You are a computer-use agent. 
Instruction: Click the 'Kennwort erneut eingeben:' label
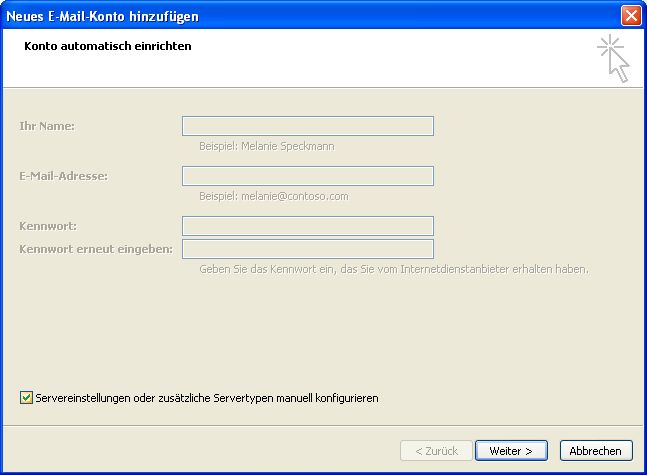tap(95, 249)
